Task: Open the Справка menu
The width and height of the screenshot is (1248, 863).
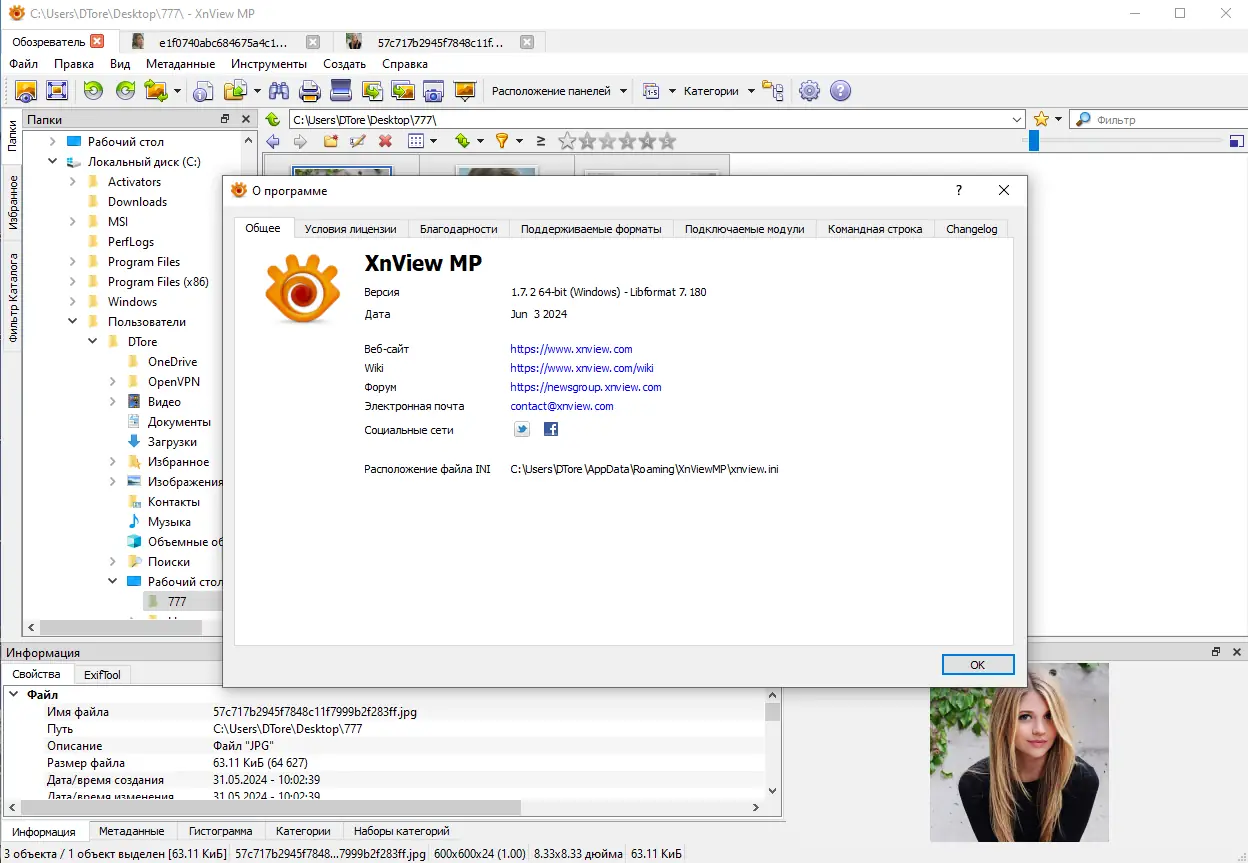Action: pos(405,64)
